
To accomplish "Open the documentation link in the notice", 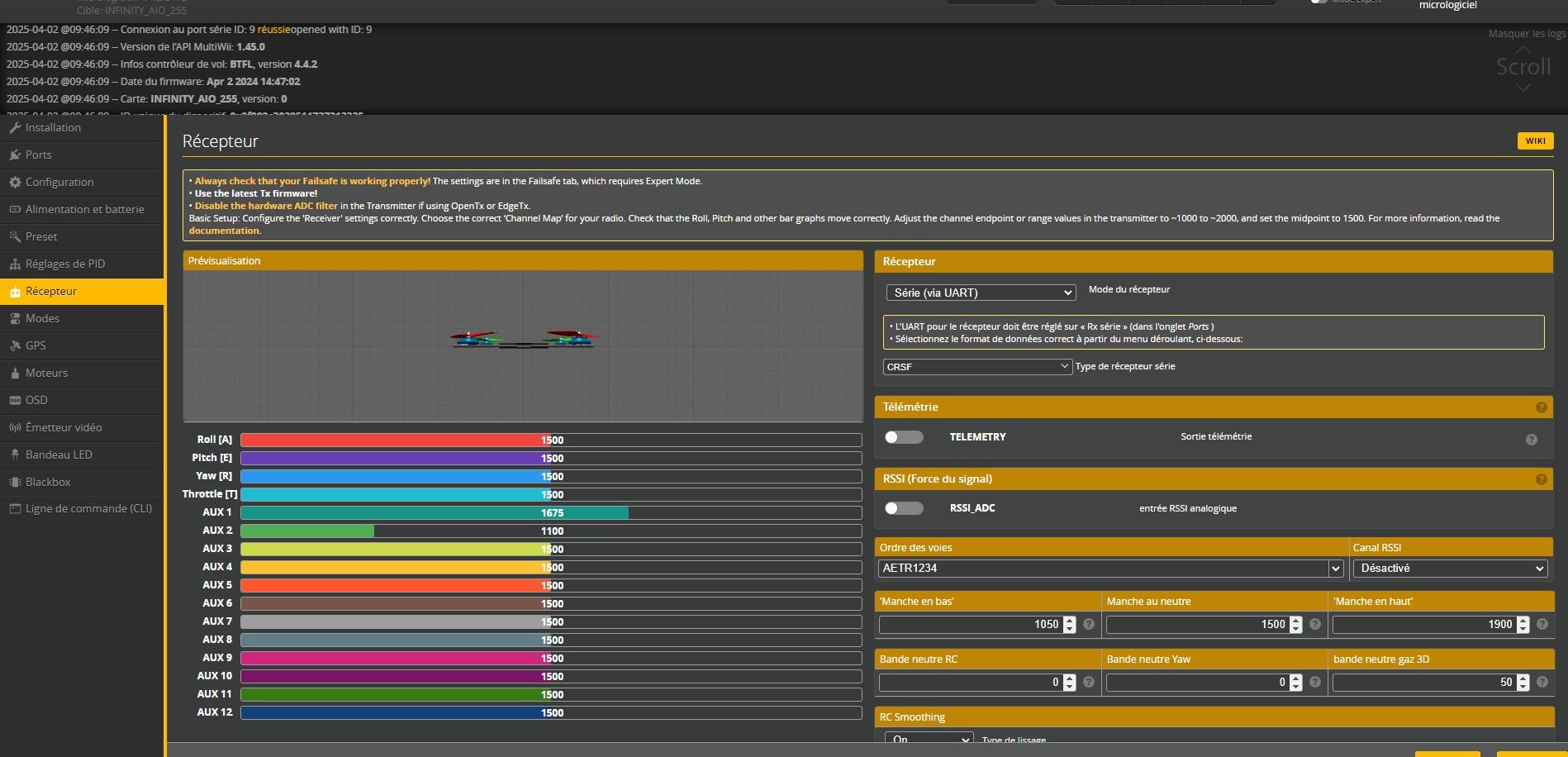I will [x=224, y=231].
